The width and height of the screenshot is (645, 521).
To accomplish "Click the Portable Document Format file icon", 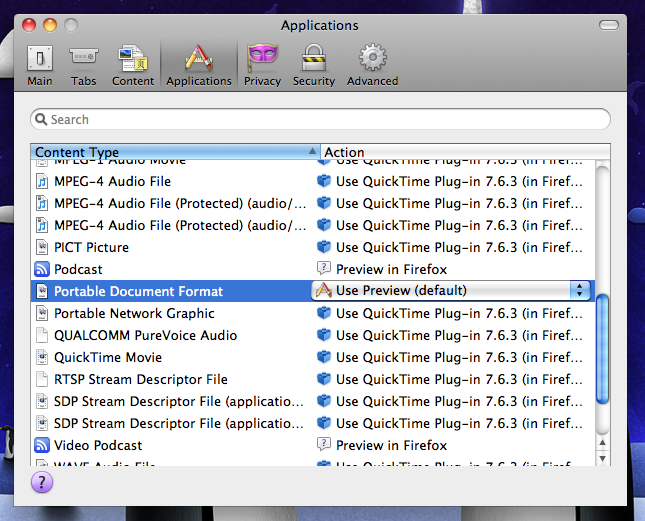I will (42, 291).
